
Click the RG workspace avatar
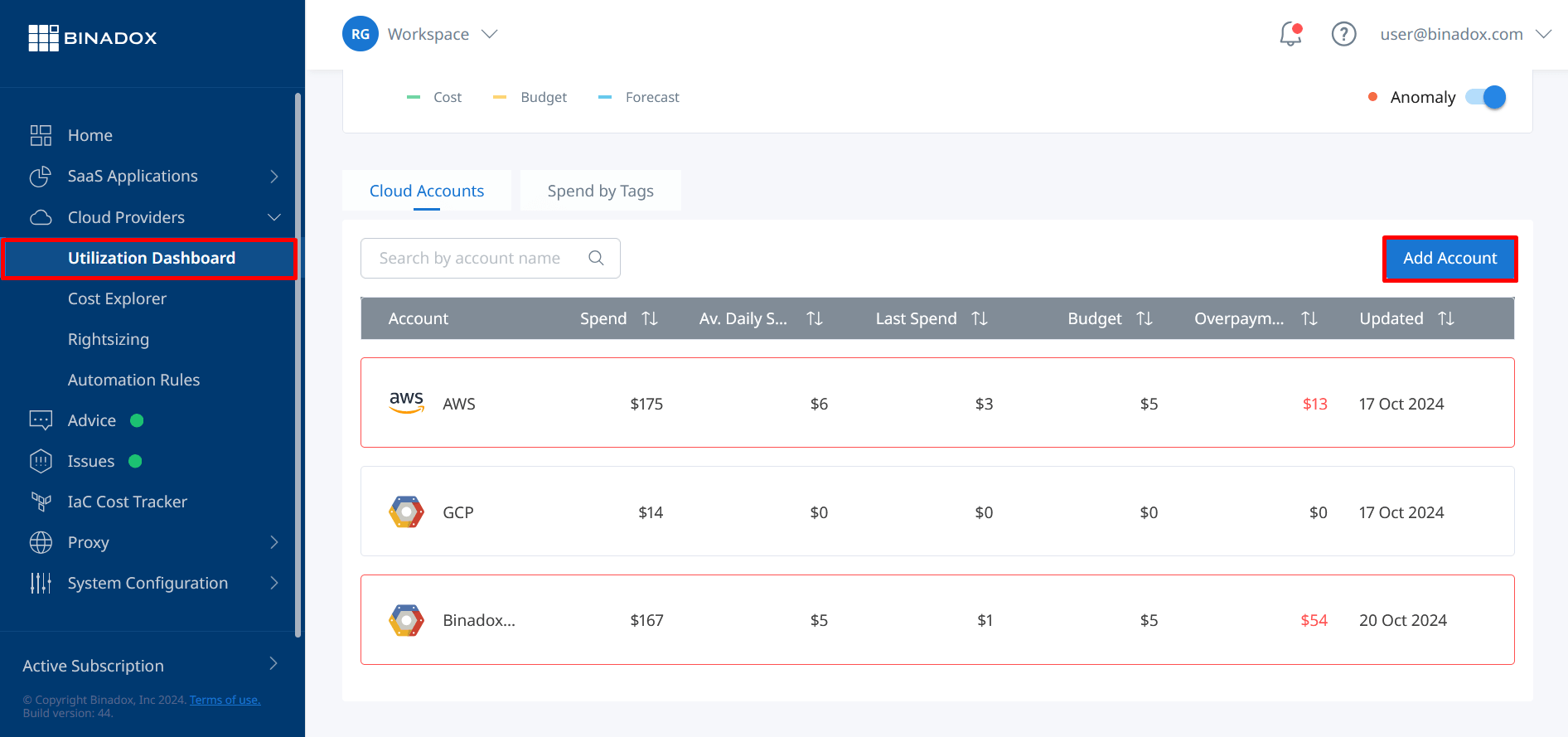tap(361, 34)
